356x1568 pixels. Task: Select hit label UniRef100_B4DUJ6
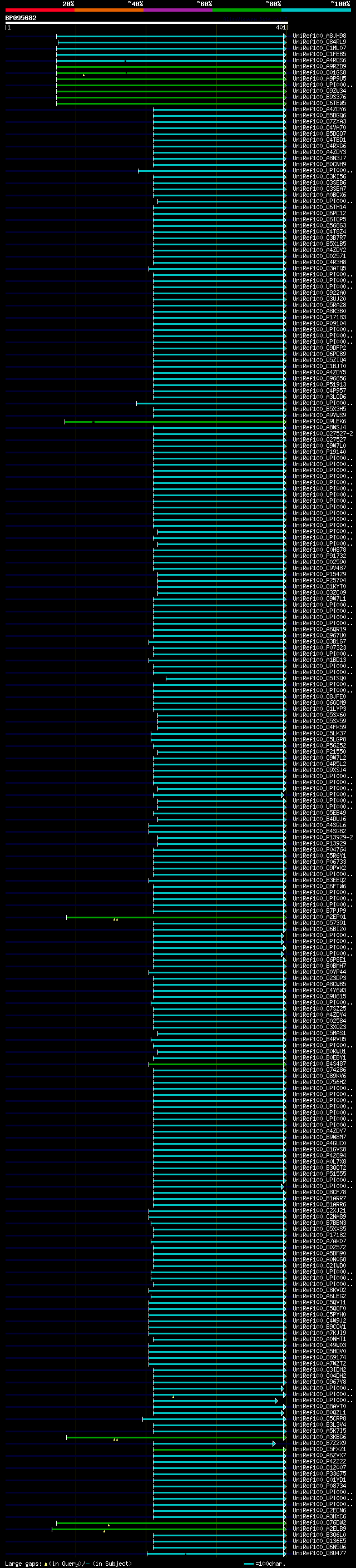(319, 819)
